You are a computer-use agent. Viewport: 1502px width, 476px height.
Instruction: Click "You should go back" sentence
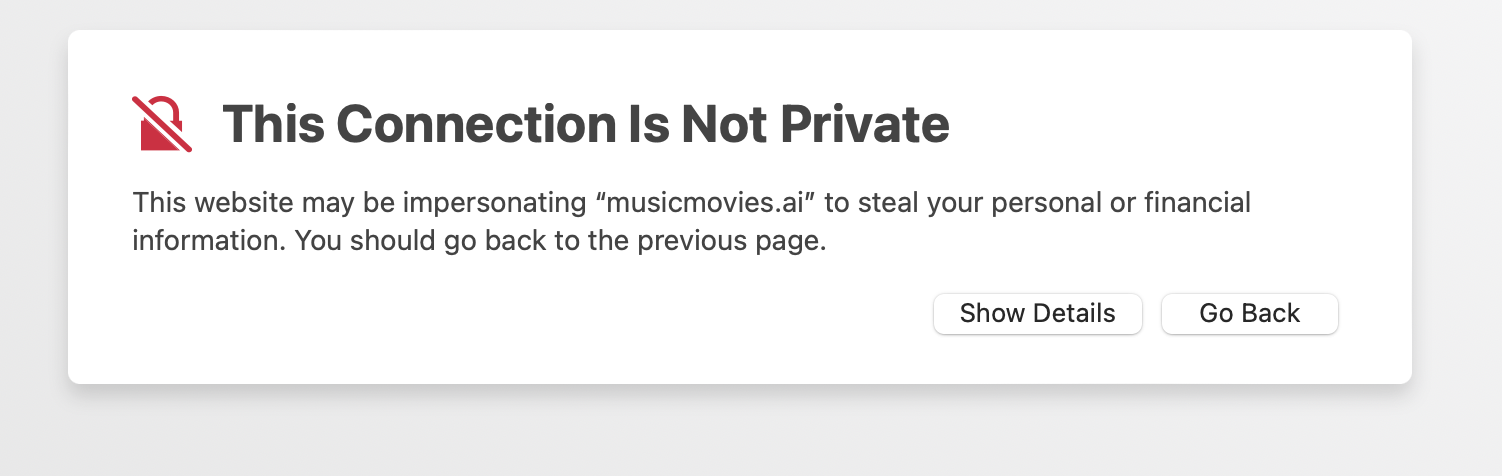[560, 242]
